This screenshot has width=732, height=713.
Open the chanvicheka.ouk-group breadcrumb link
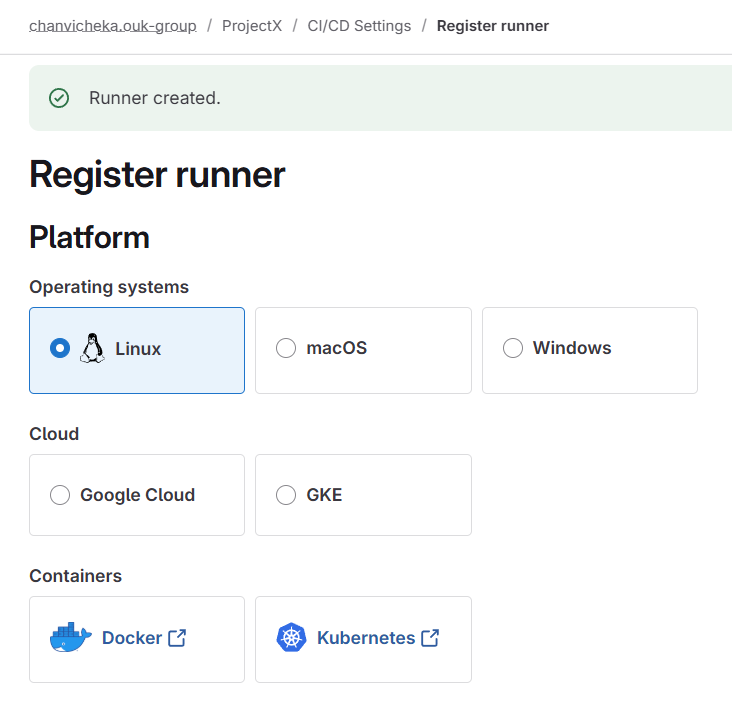coord(112,26)
